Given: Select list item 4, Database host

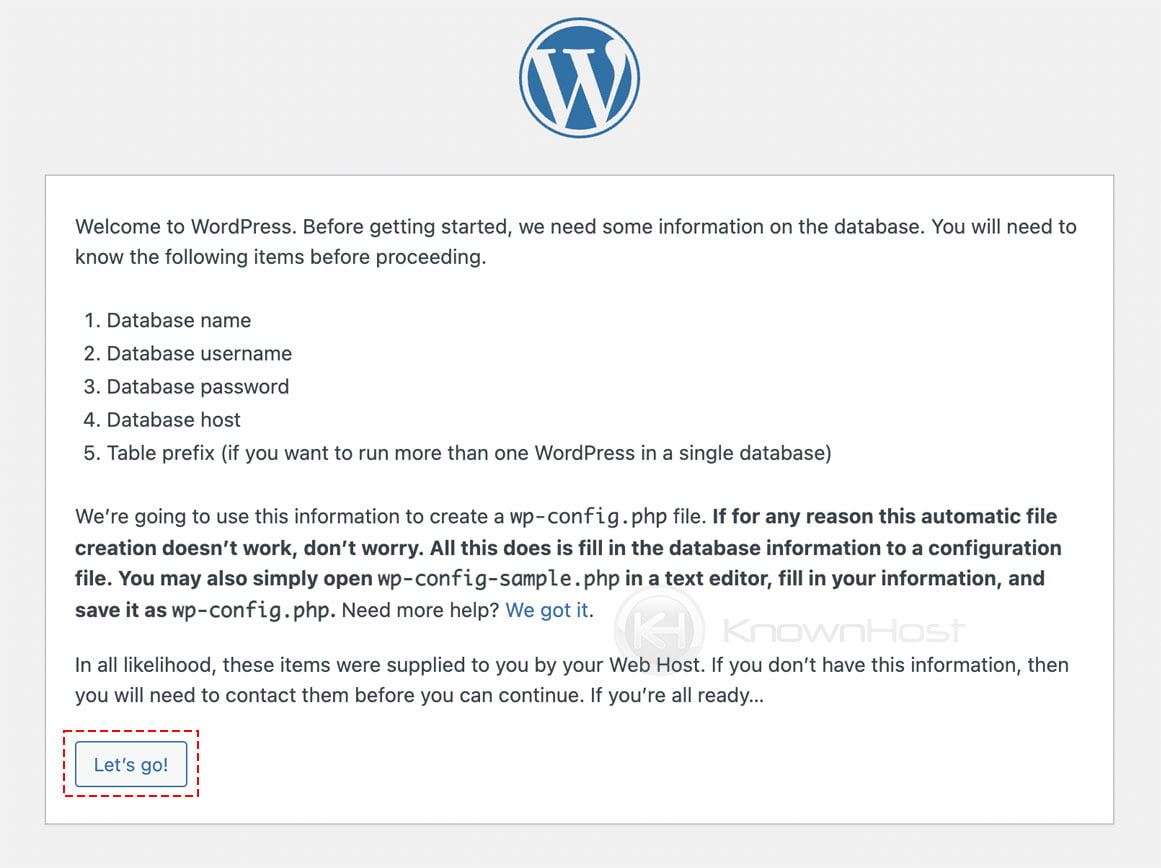Looking at the screenshot, I should point(172,420).
